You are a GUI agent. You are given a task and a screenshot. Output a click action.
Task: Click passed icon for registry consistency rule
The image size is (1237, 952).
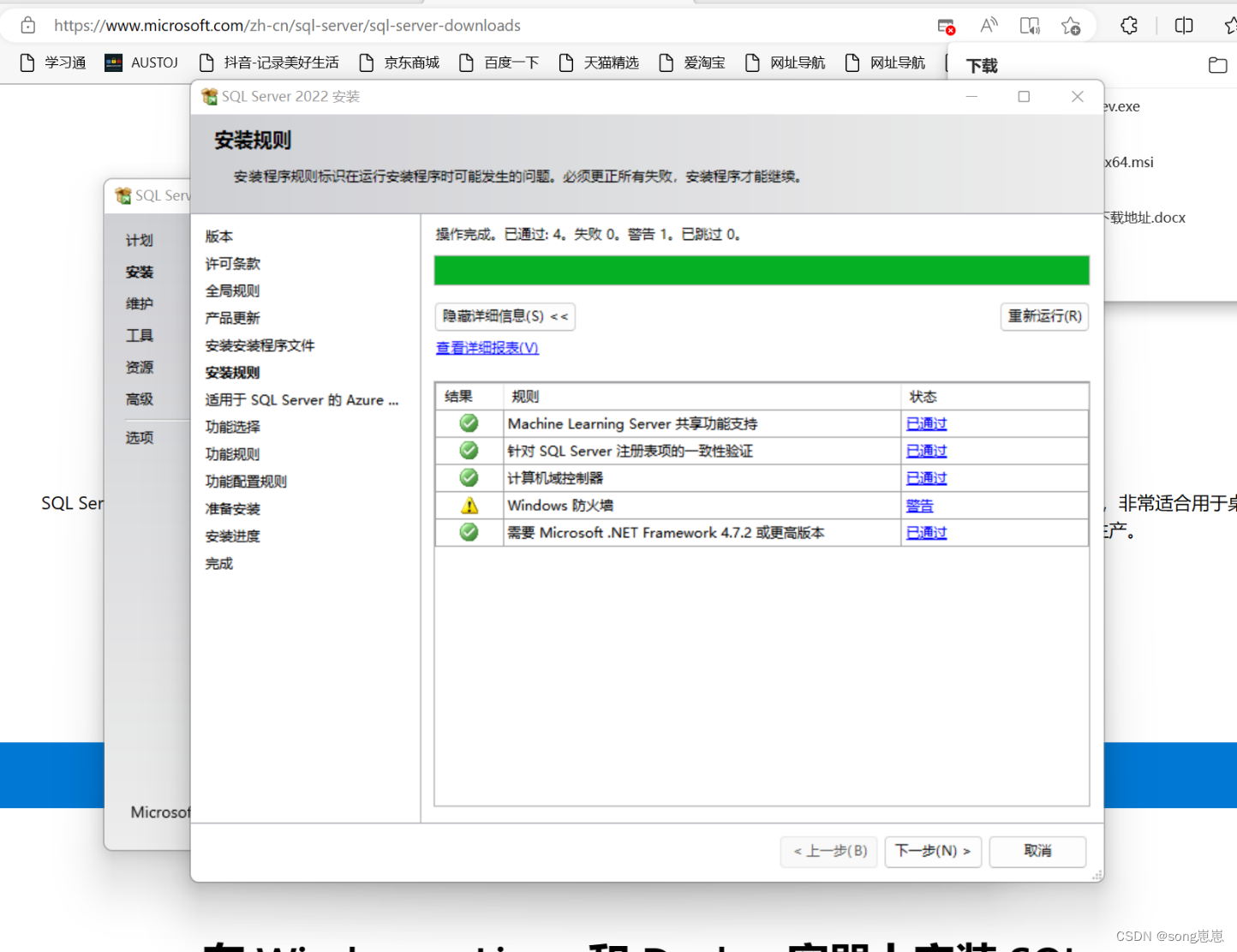click(469, 451)
